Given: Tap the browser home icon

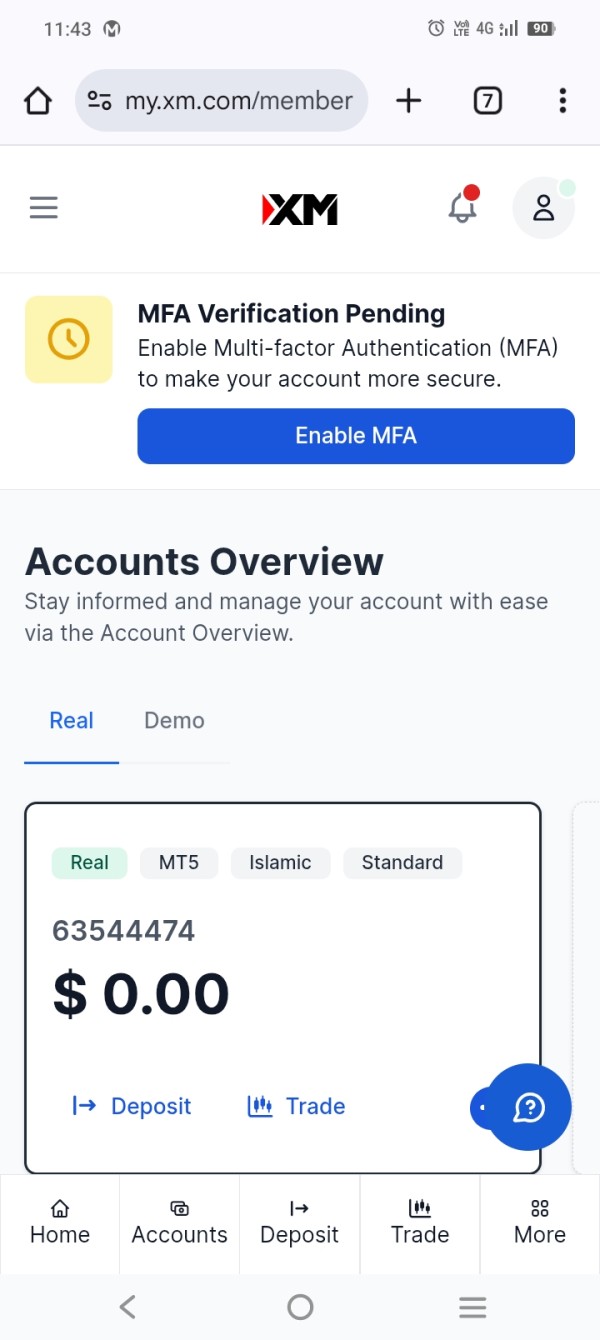Looking at the screenshot, I should [38, 101].
